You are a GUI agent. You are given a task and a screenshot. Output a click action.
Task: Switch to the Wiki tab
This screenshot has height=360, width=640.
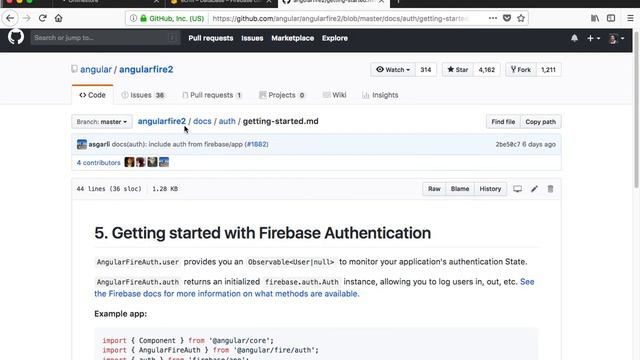click(x=335, y=95)
